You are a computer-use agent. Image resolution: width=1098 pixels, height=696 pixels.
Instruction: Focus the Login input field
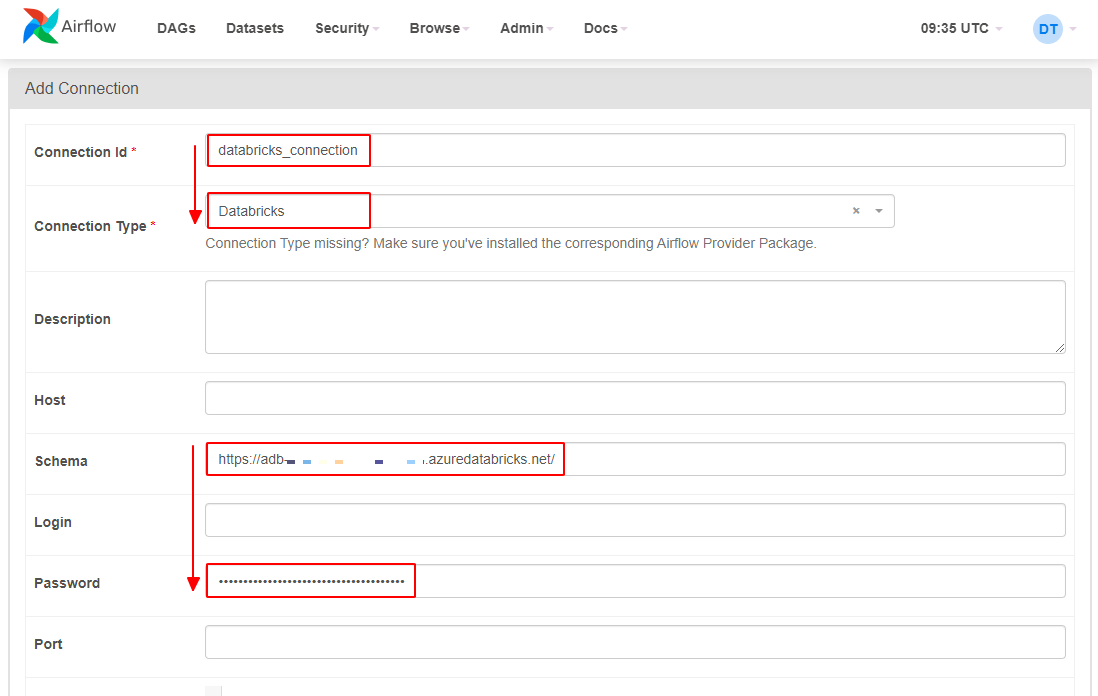tap(635, 520)
